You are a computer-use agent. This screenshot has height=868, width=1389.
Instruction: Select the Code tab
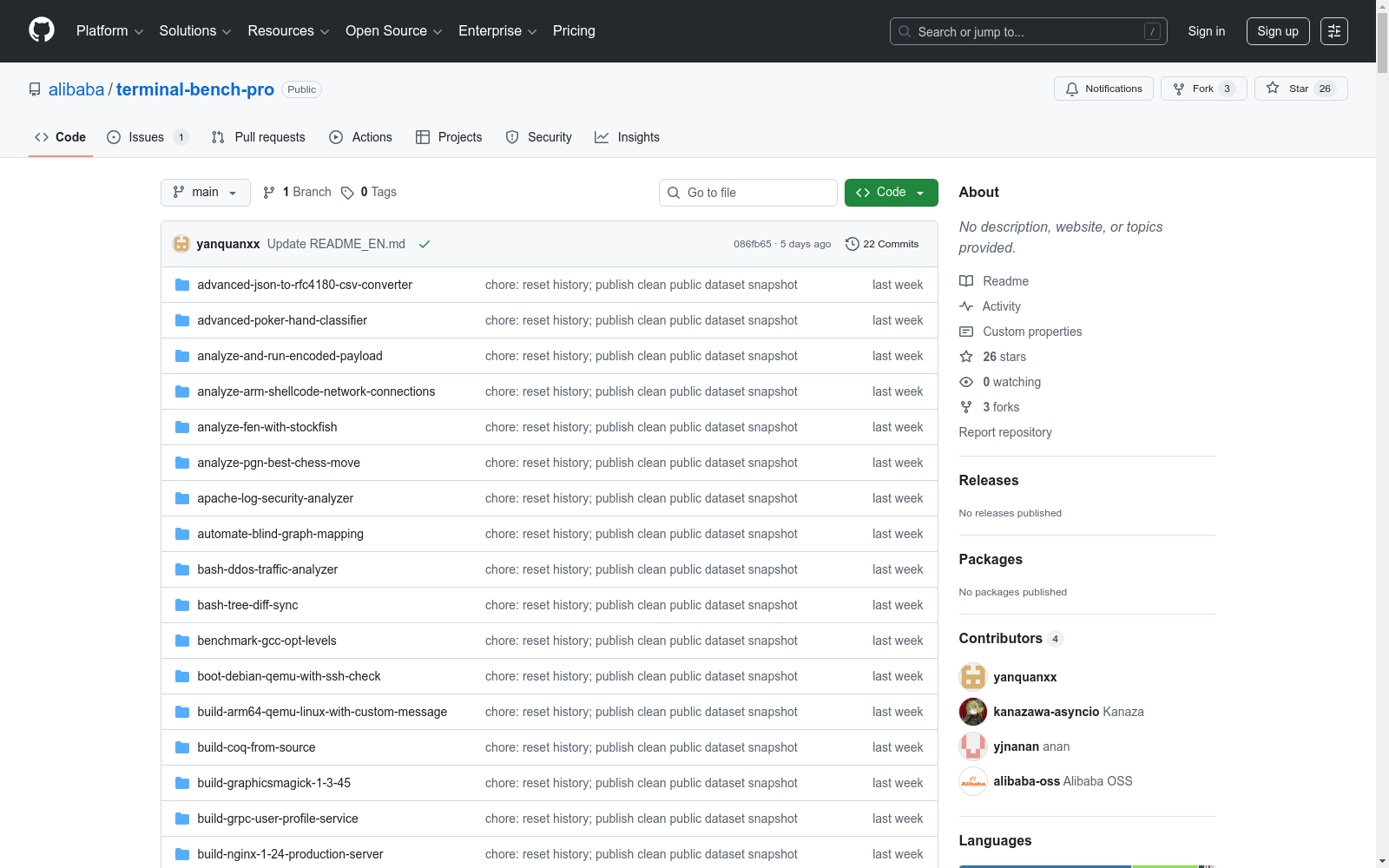coord(61,137)
